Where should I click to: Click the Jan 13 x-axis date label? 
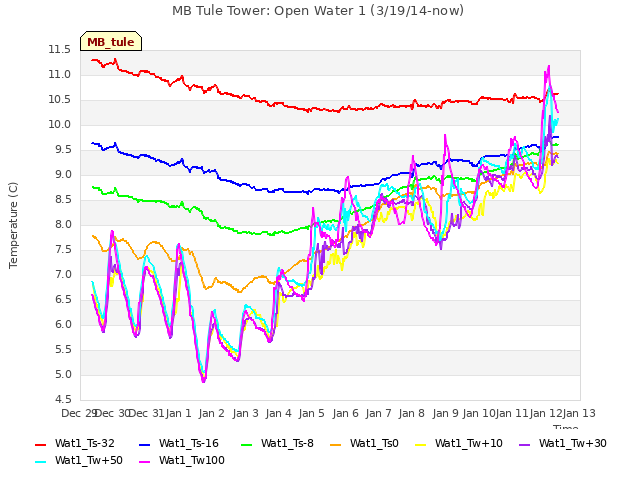pyautogui.click(x=579, y=413)
